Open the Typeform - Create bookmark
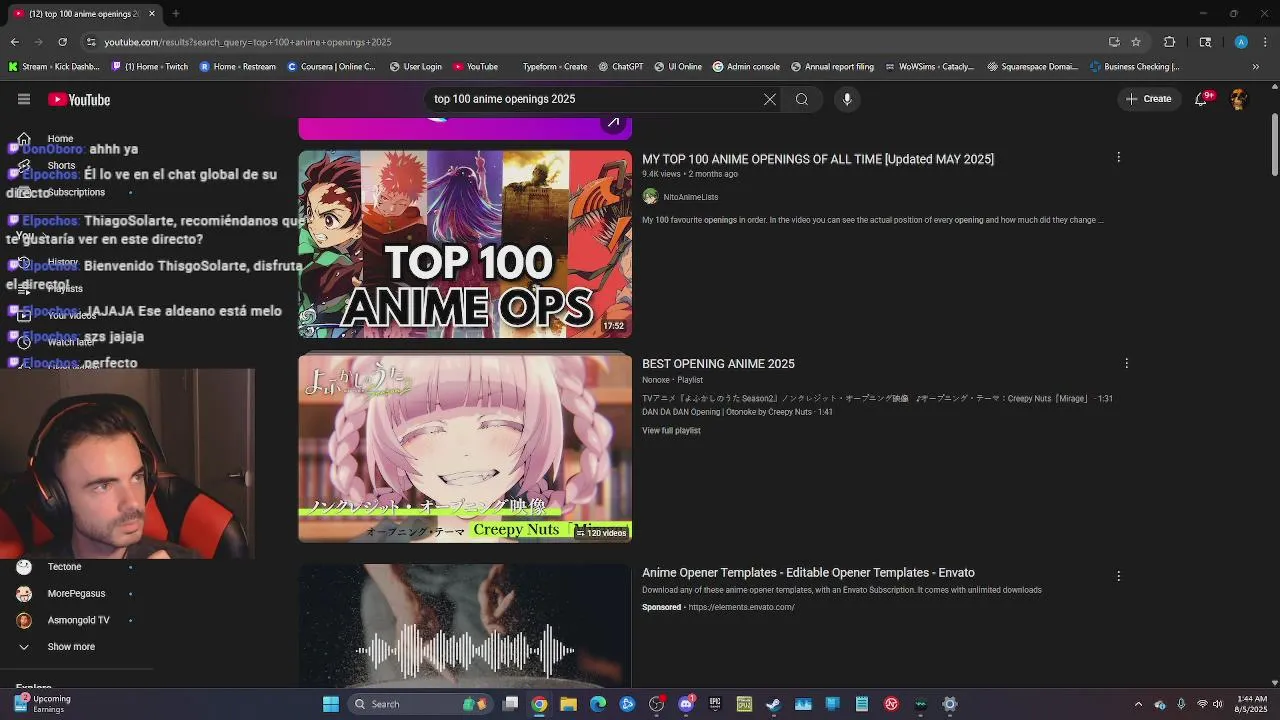Viewport: 1280px width, 720px height. point(555,67)
